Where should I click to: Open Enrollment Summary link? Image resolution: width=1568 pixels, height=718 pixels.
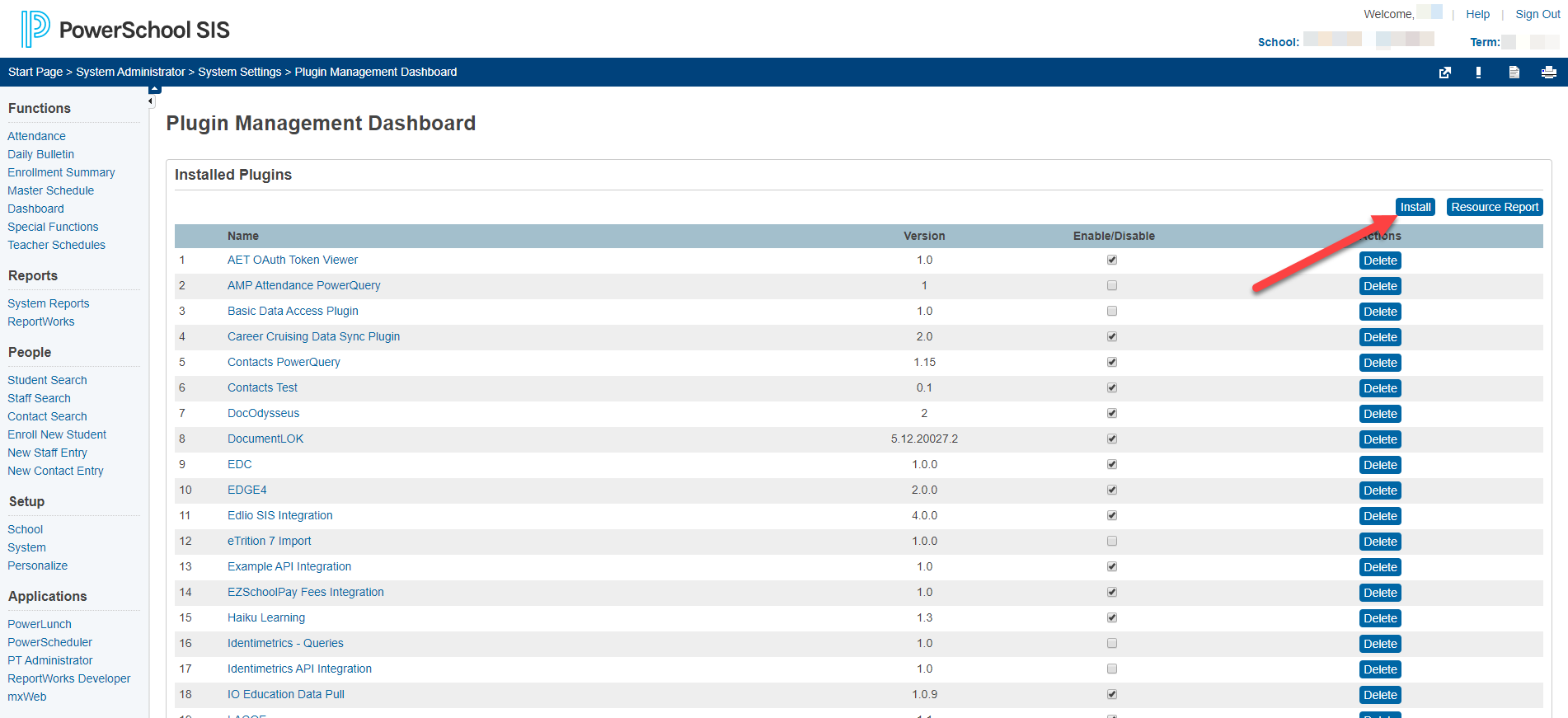[x=61, y=172]
